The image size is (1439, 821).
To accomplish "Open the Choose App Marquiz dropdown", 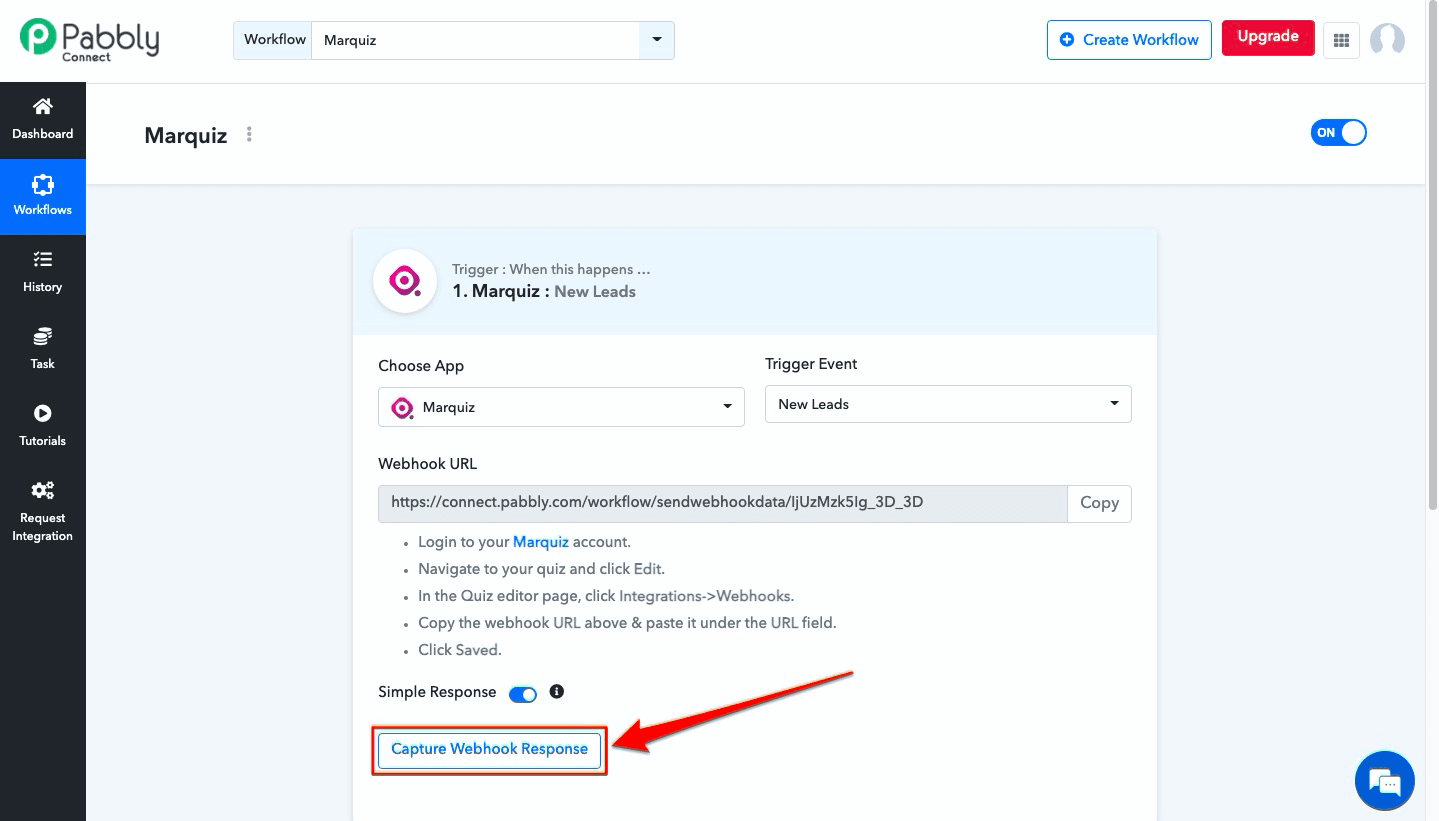I will pos(561,407).
